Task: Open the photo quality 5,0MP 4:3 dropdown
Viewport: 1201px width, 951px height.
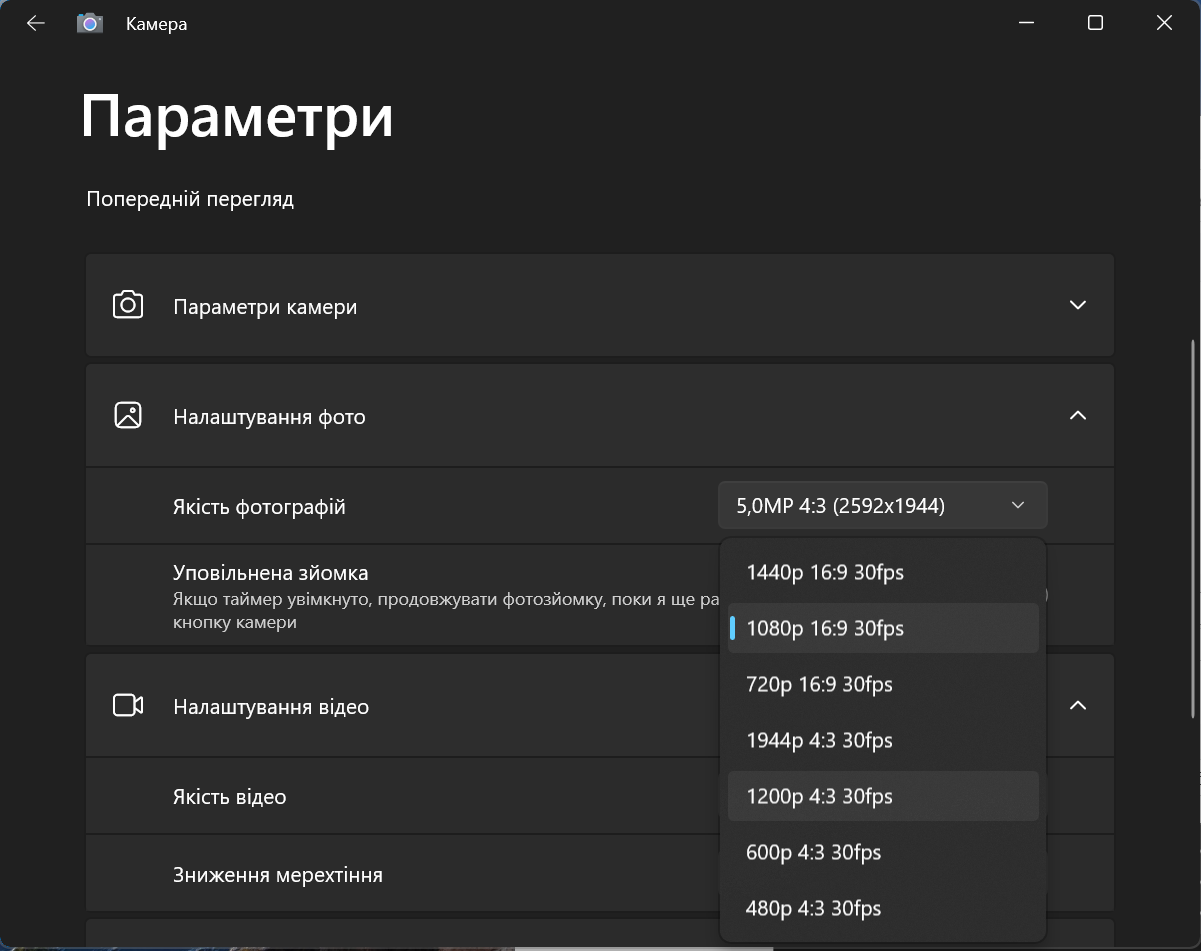Action: [x=882, y=505]
